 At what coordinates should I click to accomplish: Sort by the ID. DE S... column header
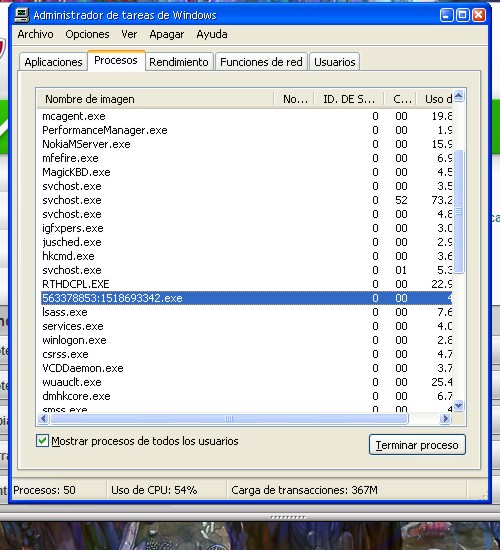tap(348, 99)
